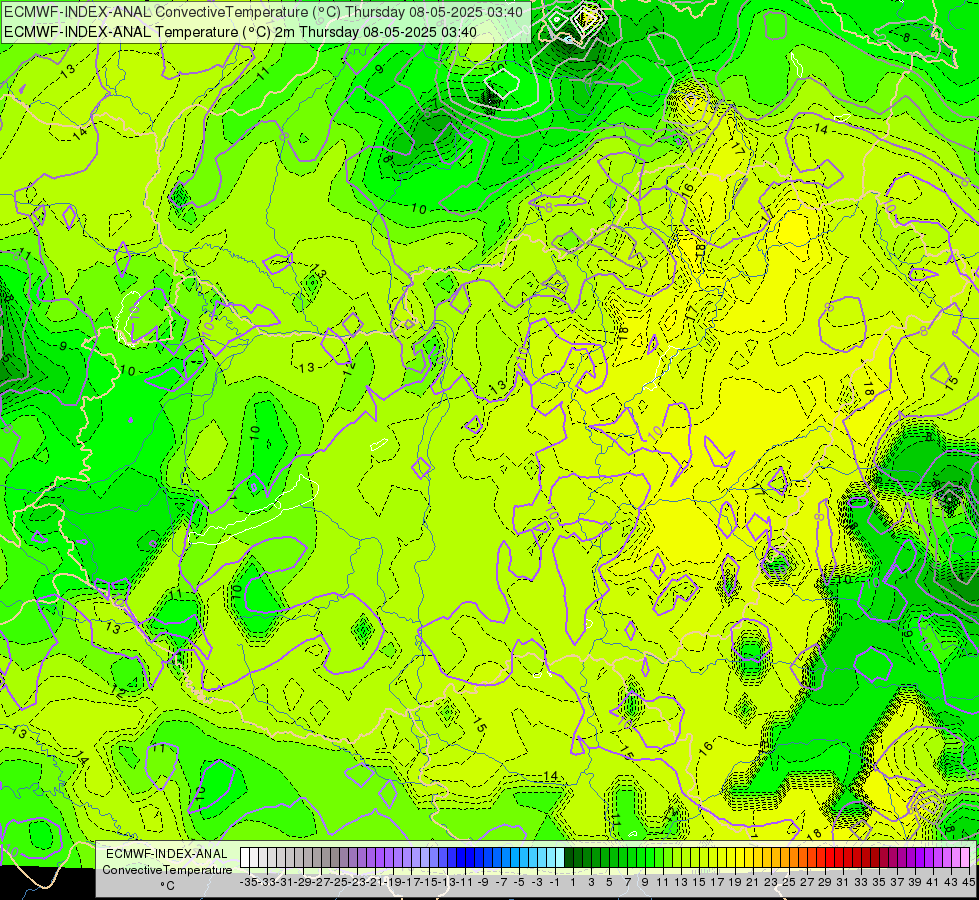Click the '-21' value on the legend scale
This screenshot has height=900, width=979.
click(x=375, y=882)
